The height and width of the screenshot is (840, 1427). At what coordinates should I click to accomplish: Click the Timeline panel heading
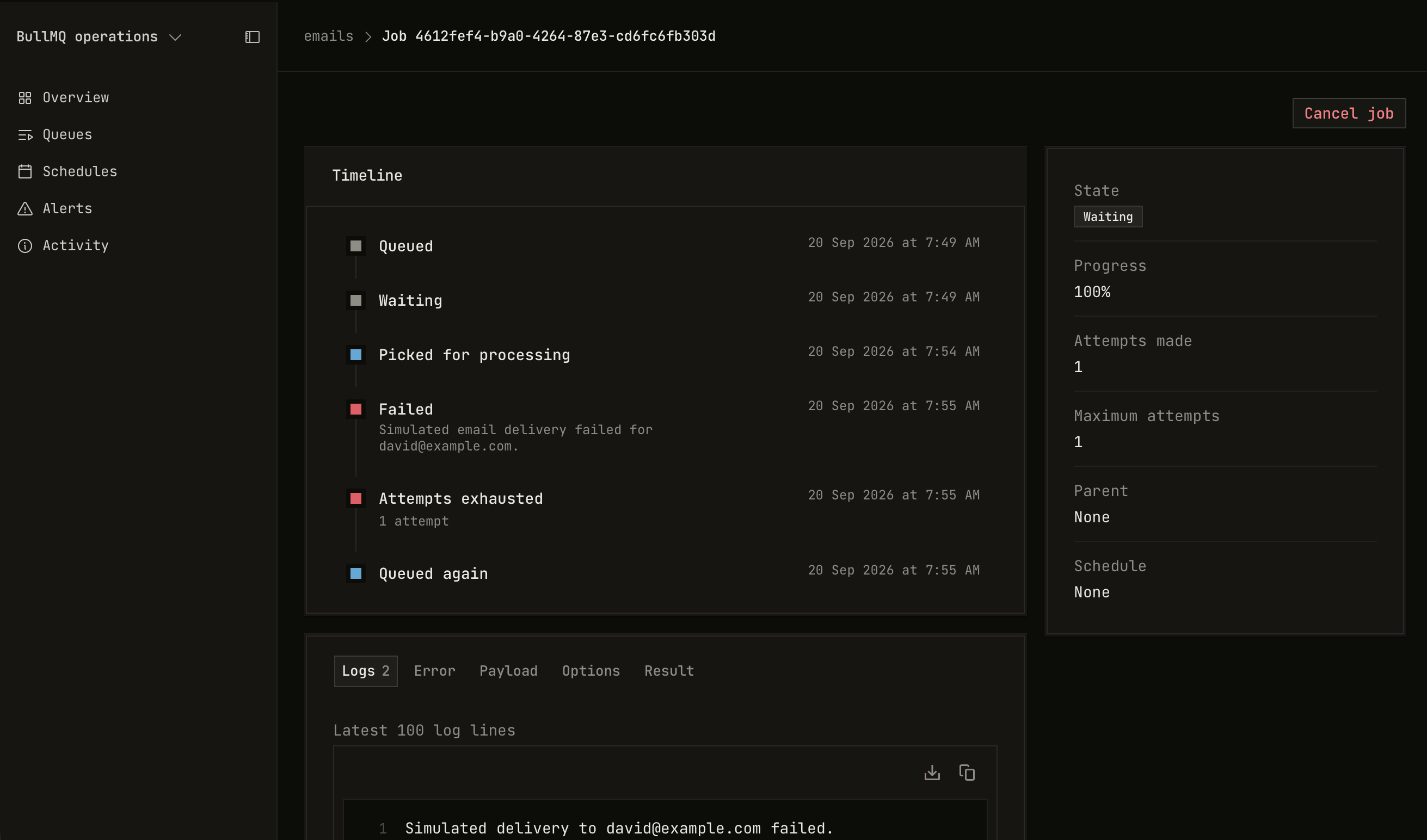tap(367, 176)
